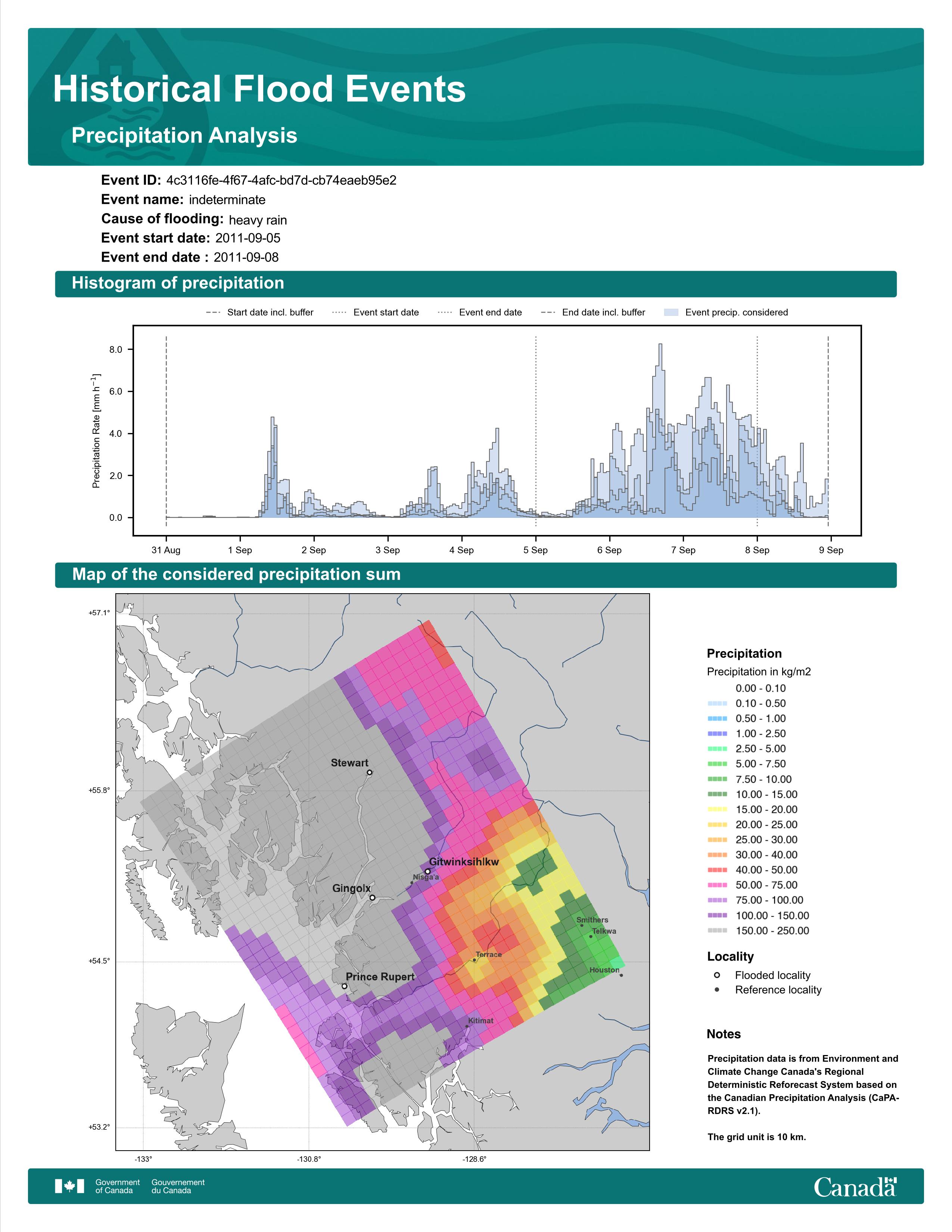Screen dimensions: 952x1232
Task: Click the 8 Sep axis label
Action: pyautogui.click(x=757, y=550)
